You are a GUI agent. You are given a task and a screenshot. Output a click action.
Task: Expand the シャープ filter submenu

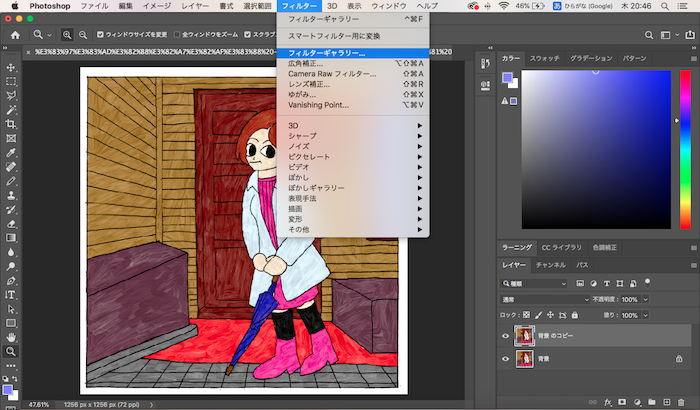353,136
